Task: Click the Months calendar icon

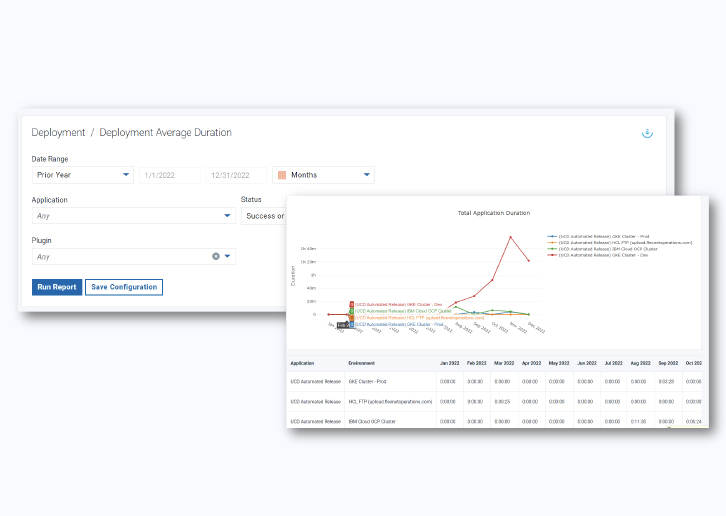Action: point(282,175)
